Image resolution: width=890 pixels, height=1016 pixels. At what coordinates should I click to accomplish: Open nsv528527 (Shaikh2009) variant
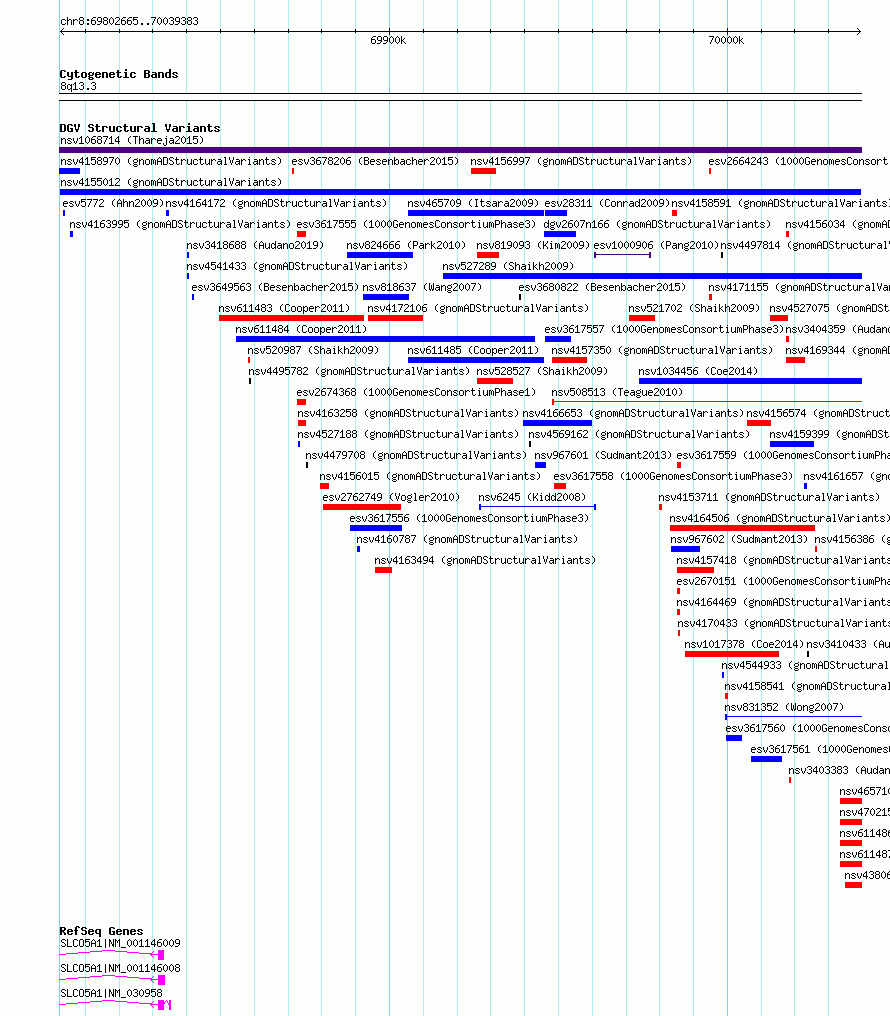click(542, 371)
